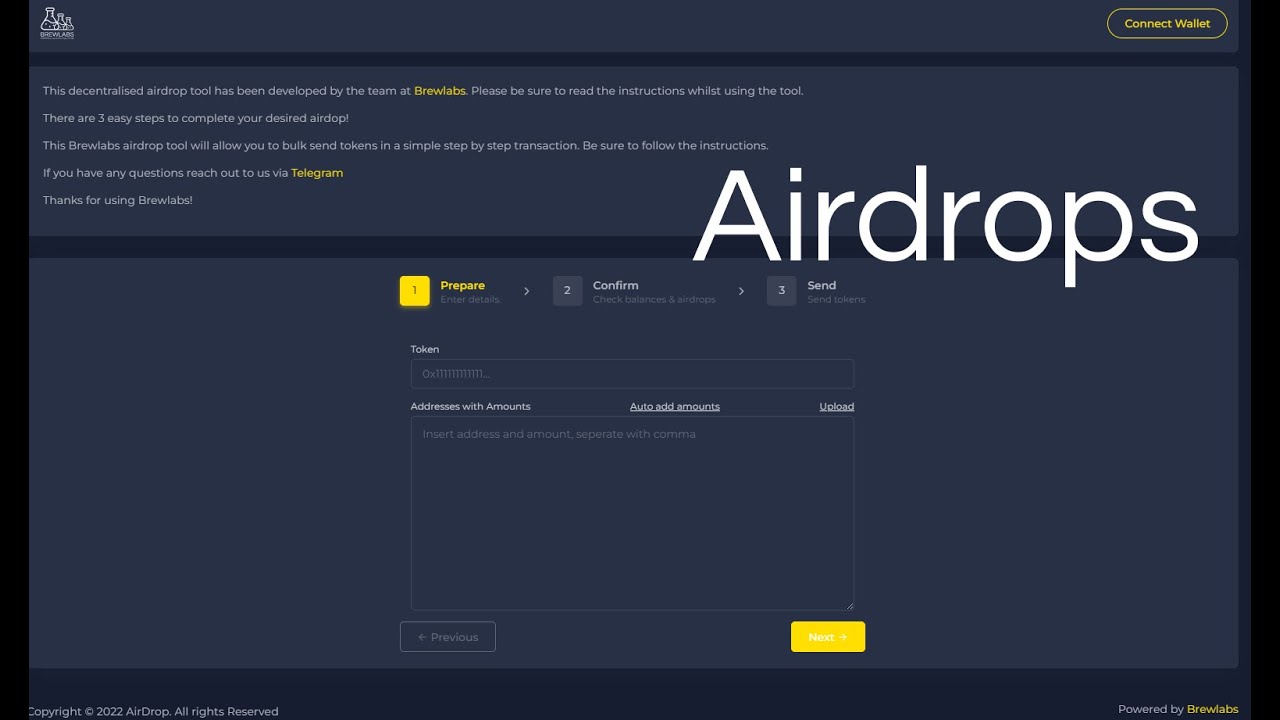Open the Brewlabs link in the footer
Image resolution: width=1280 pixels, height=720 pixels.
[x=1212, y=709]
